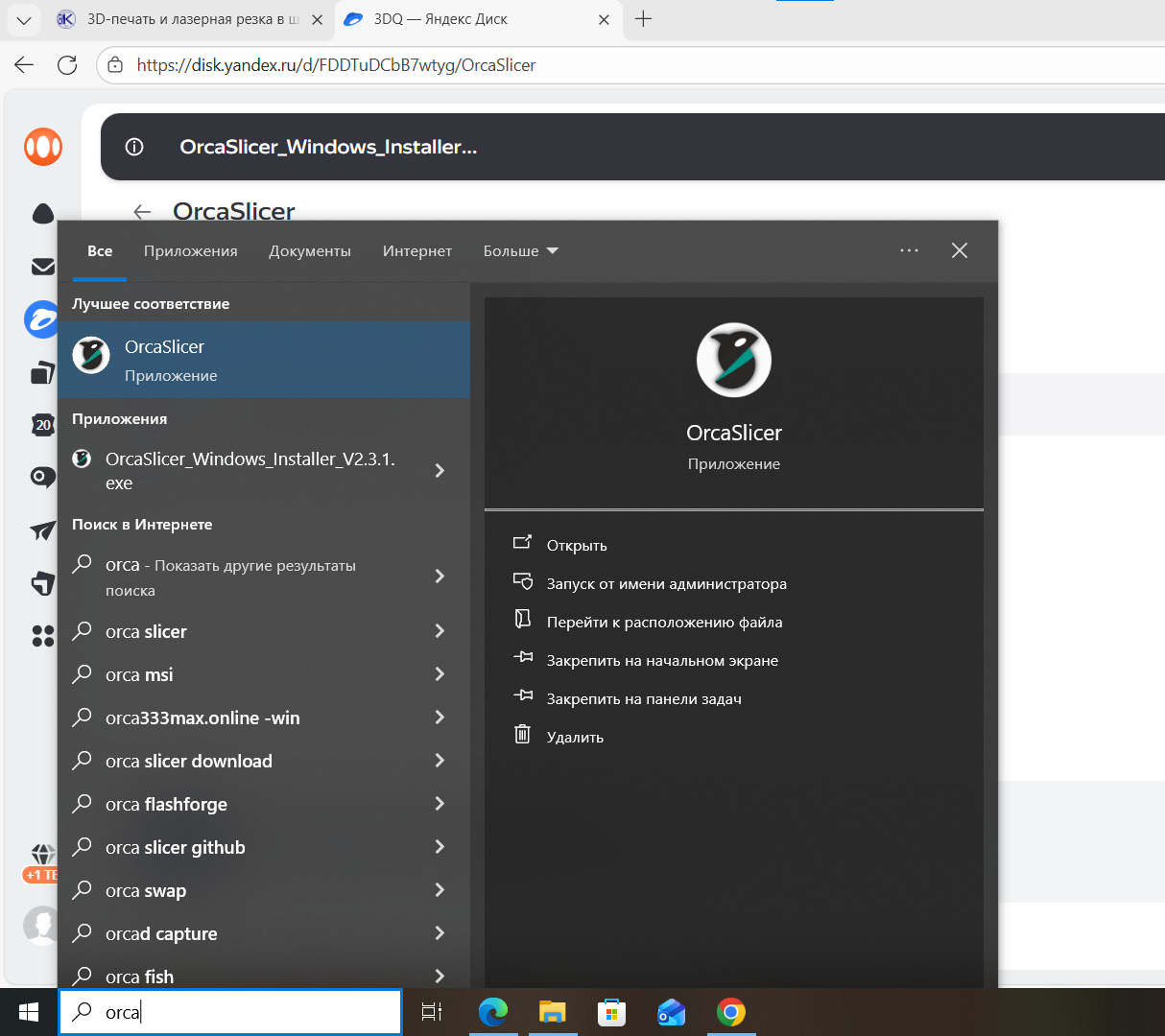Open Yandex Mail from the sidebar
This screenshot has width=1165, height=1036.
(42, 267)
